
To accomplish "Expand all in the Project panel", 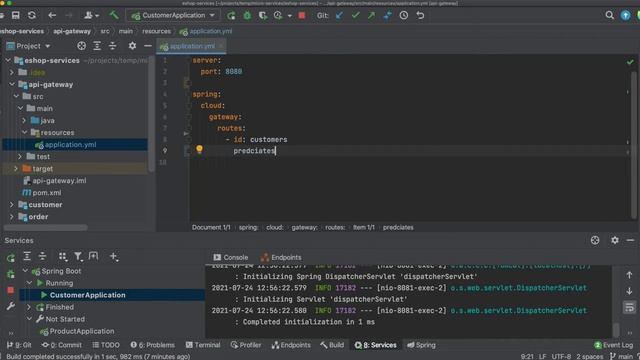I will [97, 46].
